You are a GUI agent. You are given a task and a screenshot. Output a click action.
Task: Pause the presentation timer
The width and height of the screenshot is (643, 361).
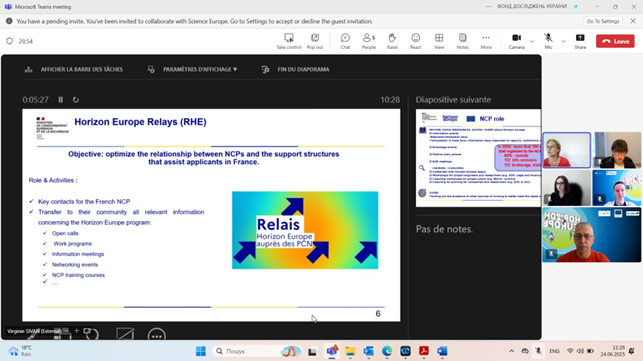pyautogui.click(x=61, y=100)
